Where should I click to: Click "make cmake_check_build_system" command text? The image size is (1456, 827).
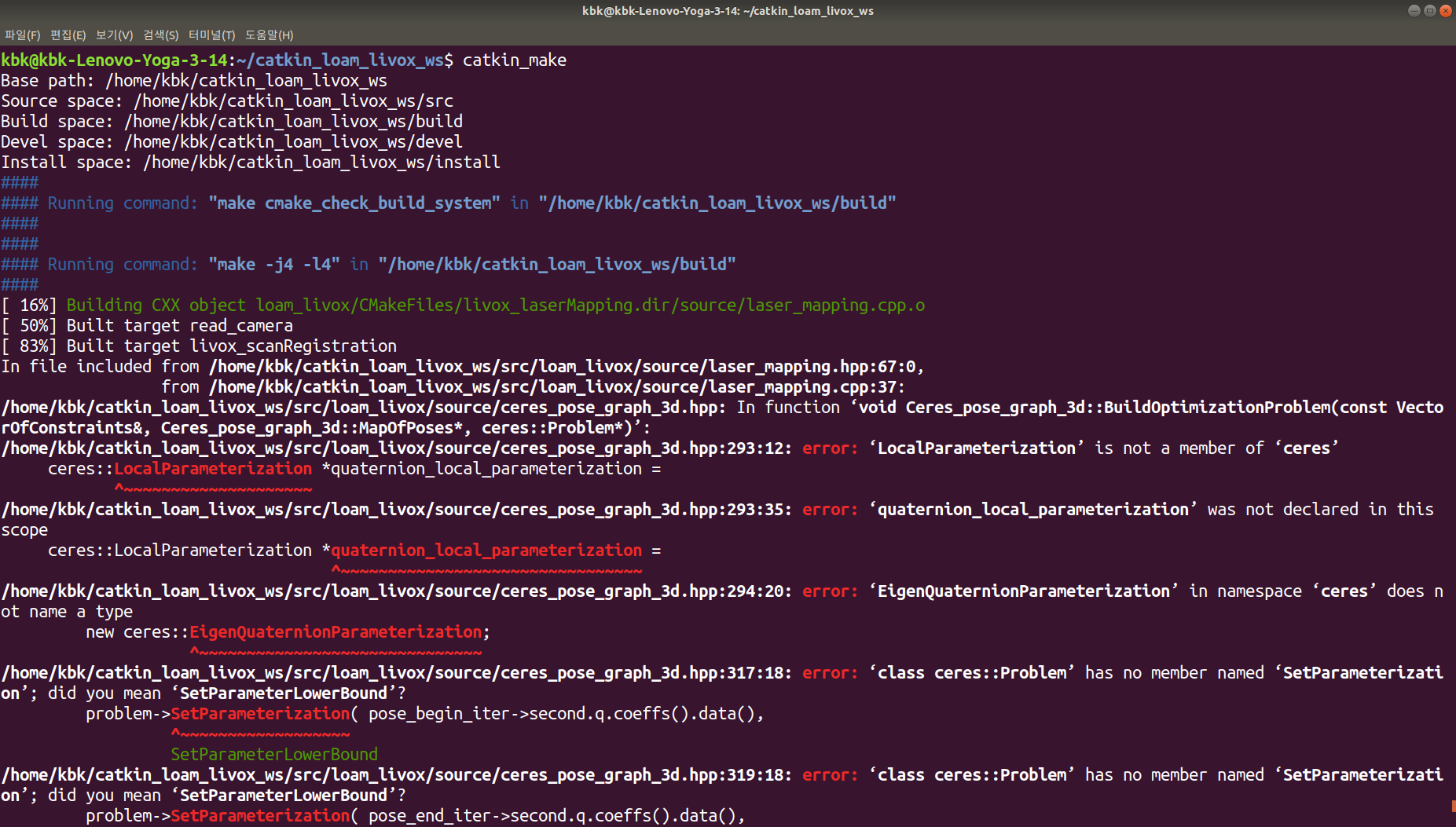[x=354, y=203]
